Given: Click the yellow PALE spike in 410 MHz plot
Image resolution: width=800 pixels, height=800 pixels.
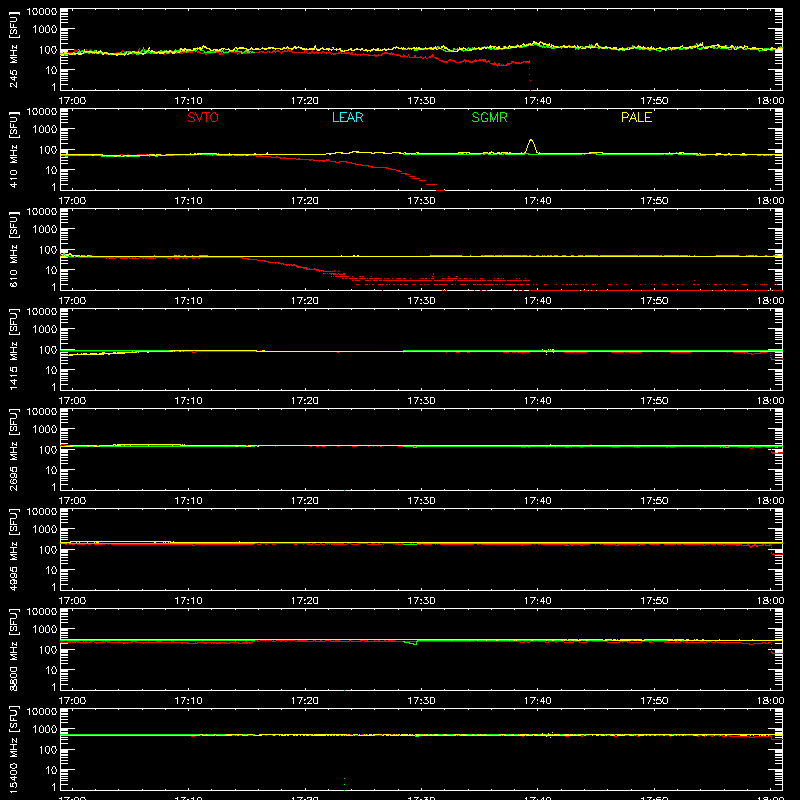Looking at the screenshot, I should click(531, 146).
